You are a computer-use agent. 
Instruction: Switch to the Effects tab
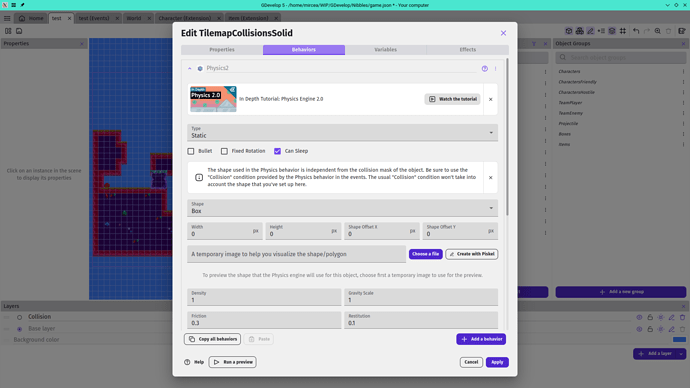point(468,50)
